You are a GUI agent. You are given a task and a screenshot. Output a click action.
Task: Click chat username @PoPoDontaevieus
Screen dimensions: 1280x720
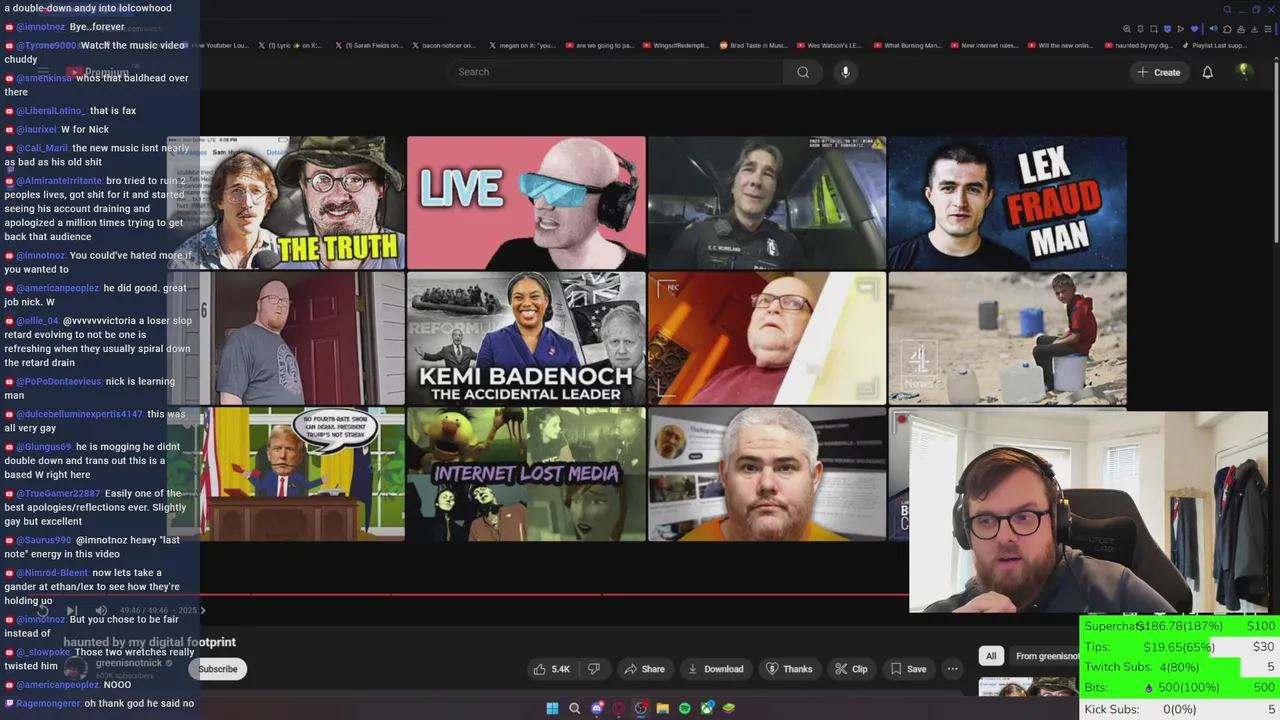coord(59,381)
